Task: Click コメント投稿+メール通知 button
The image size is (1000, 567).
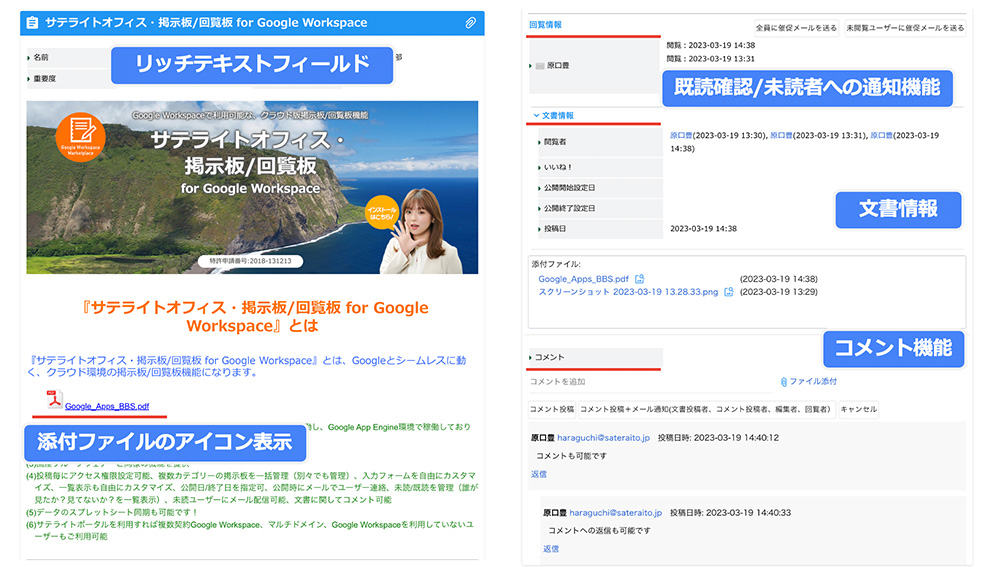Action: point(706,409)
